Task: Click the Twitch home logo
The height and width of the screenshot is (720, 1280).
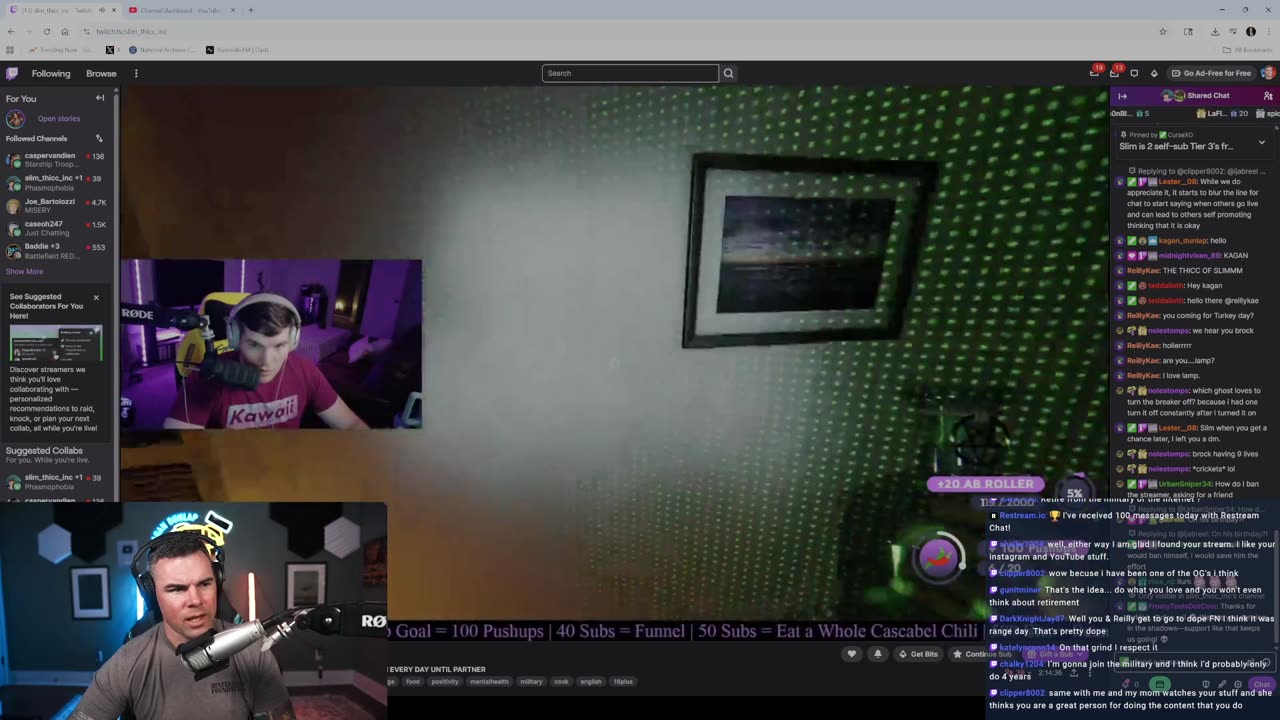Action: pyautogui.click(x=12, y=73)
